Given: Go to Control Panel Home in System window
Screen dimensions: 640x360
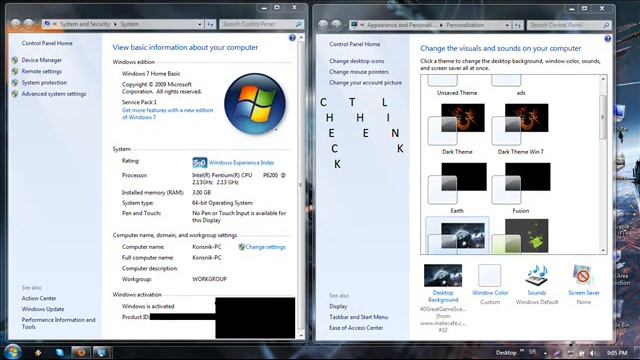Looking at the screenshot, I should click(x=47, y=43).
